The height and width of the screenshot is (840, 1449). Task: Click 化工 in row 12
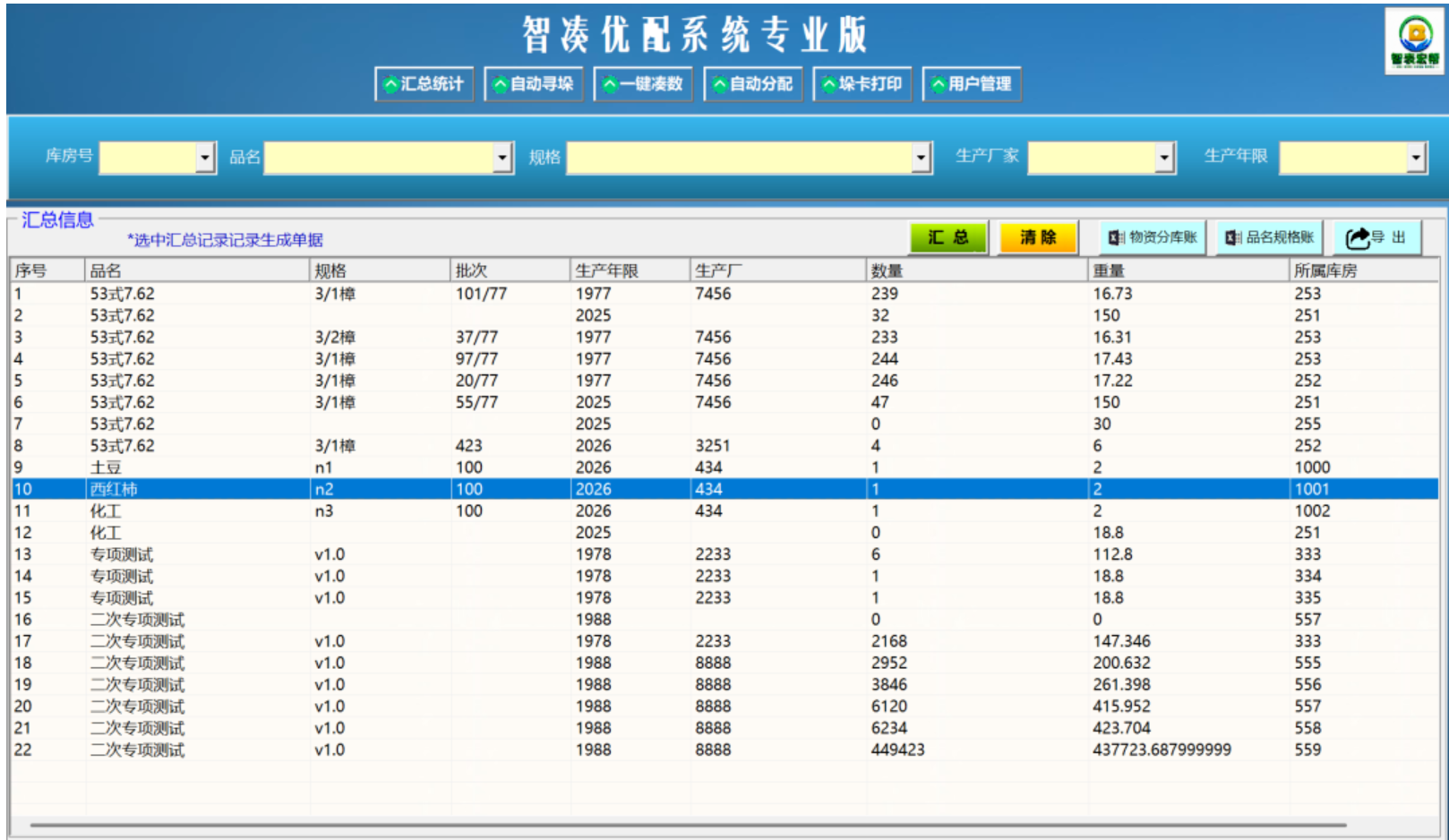pos(106,533)
